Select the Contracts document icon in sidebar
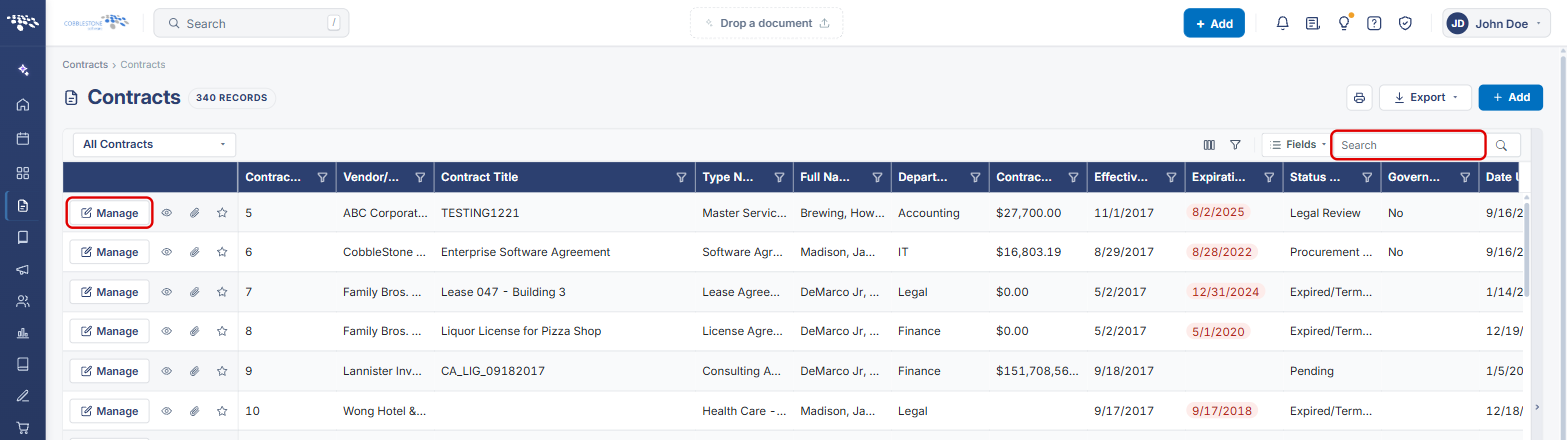The height and width of the screenshot is (440, 1567). click(23, 205)
